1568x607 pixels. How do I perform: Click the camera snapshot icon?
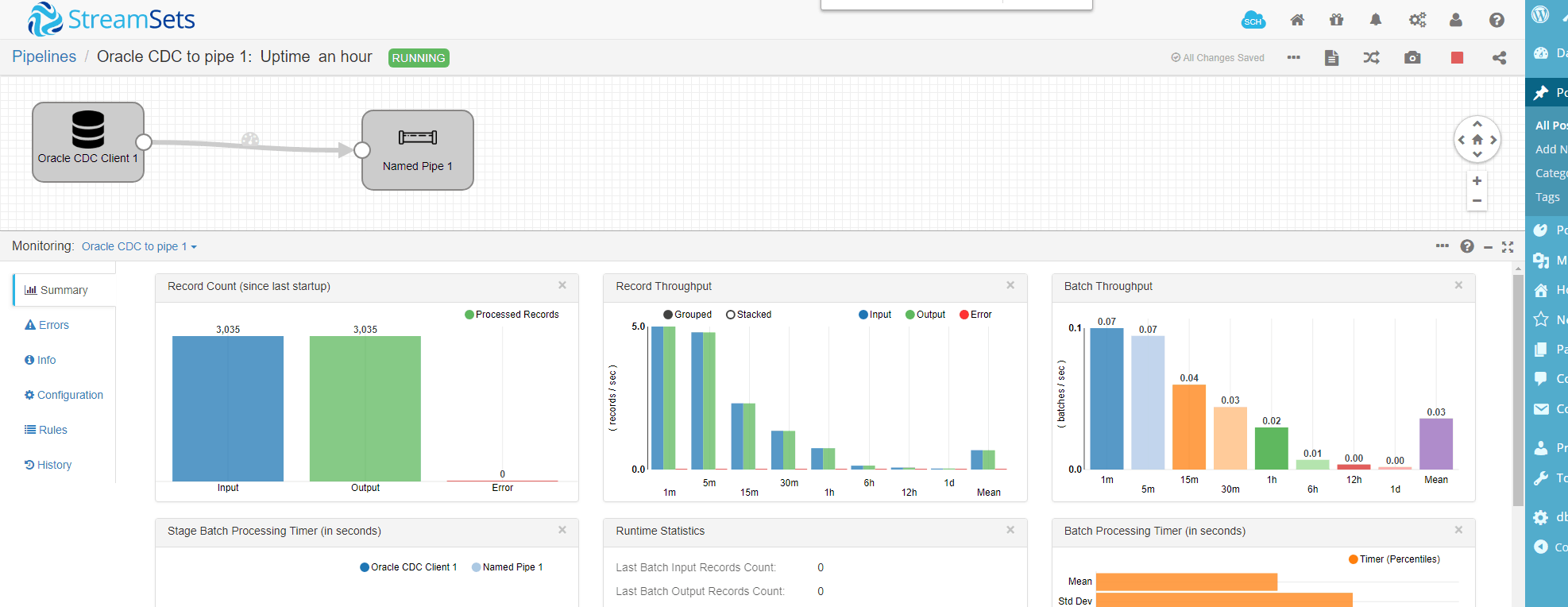point(1412,58)
